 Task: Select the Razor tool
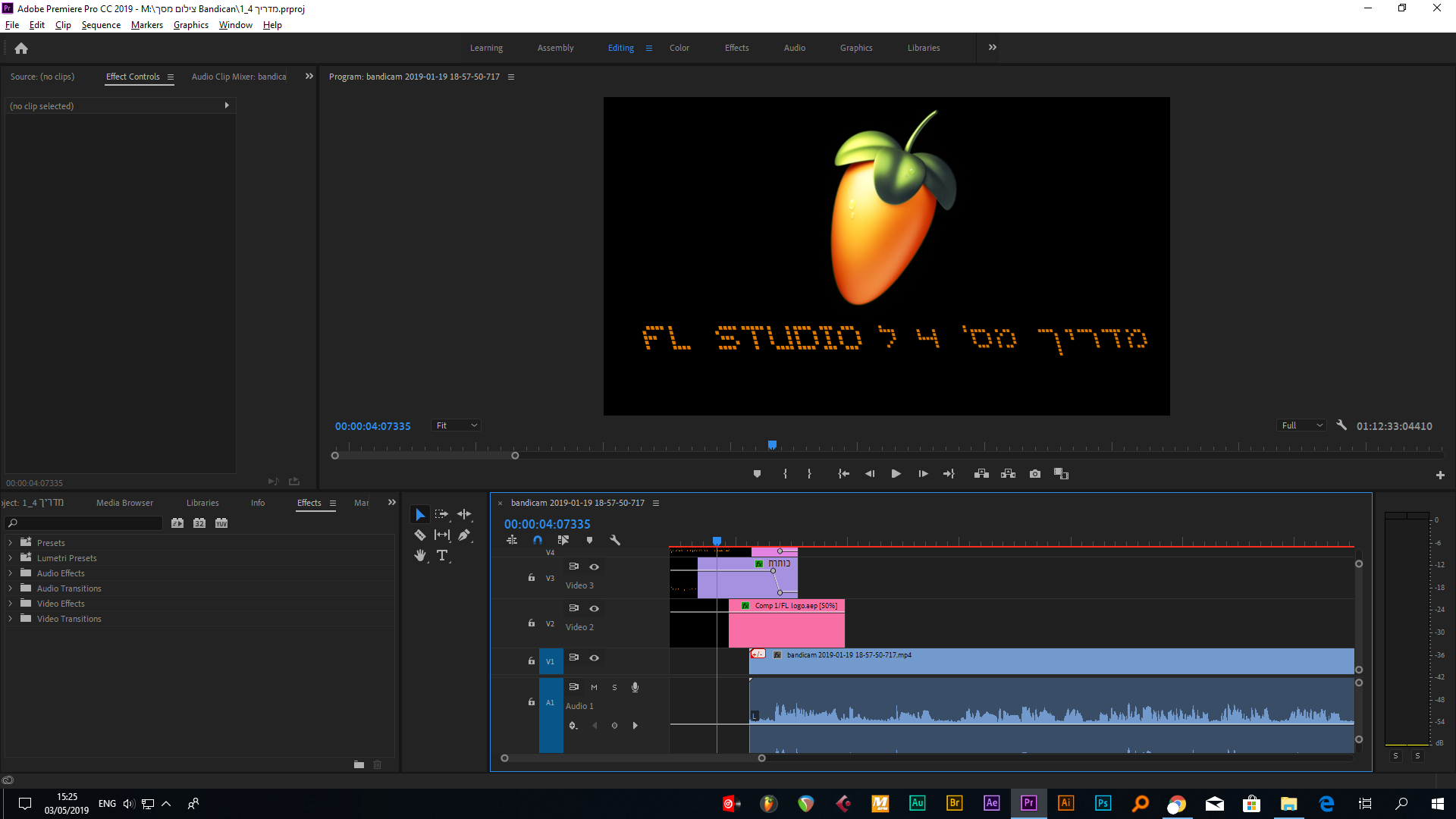coord(419,535)
